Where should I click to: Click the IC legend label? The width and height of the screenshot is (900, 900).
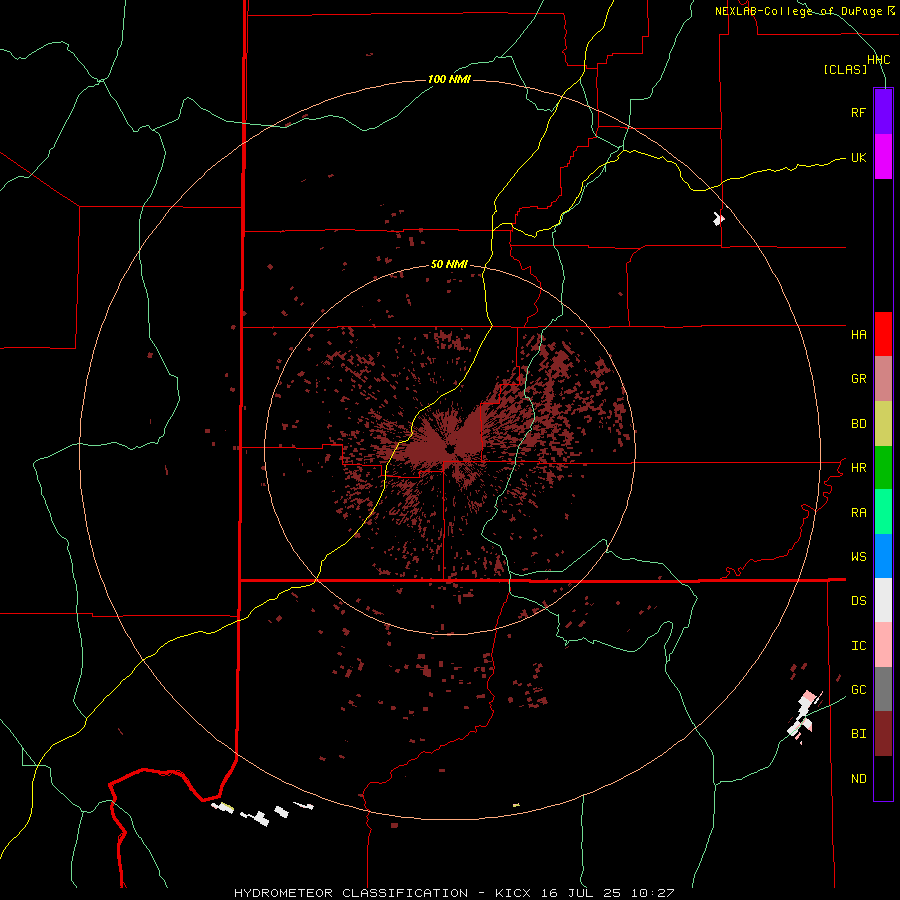858,645
